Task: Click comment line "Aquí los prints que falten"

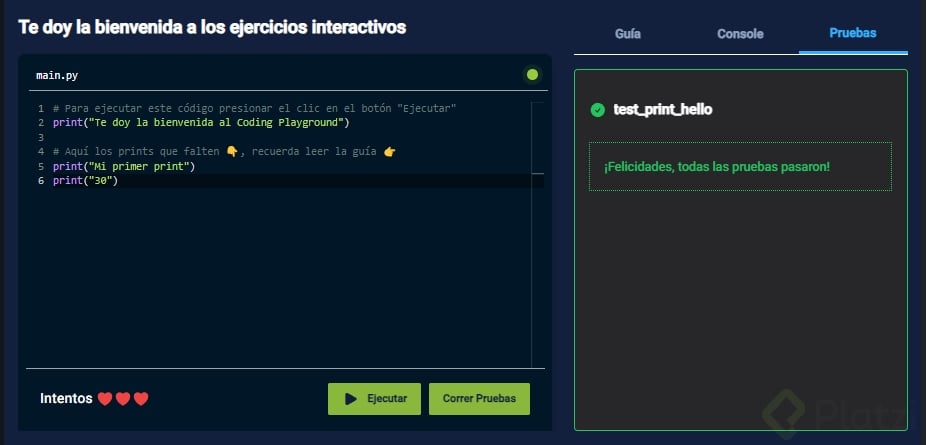Action: click(x=224, y=152)
